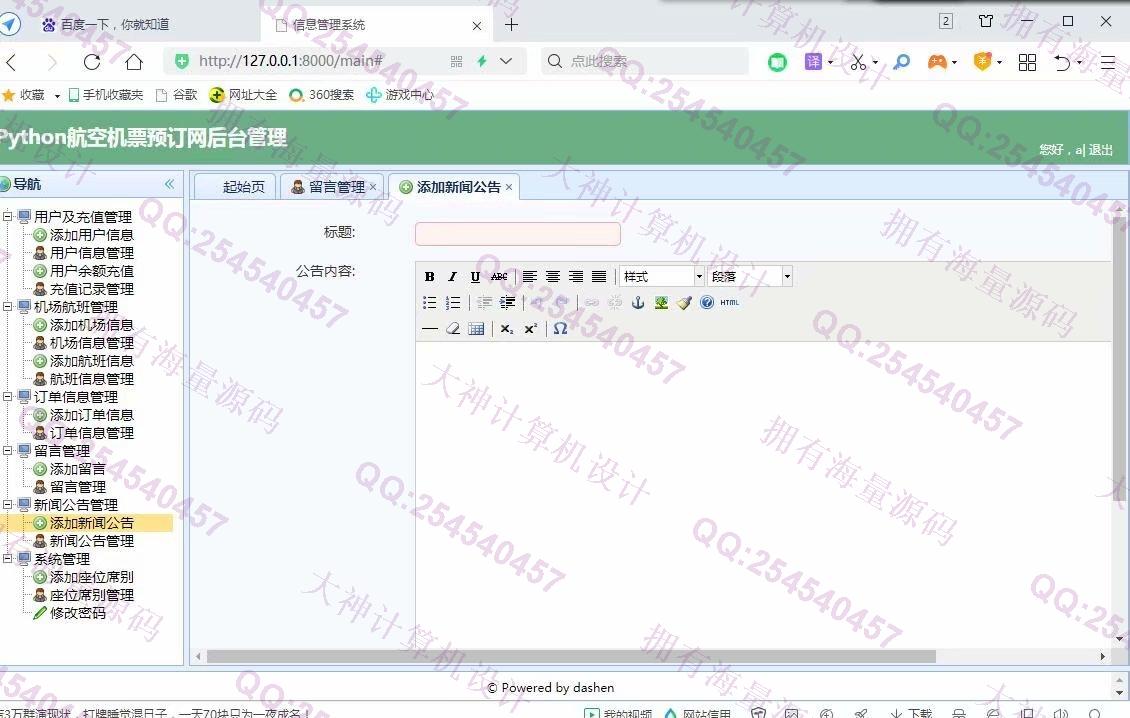Clean up messy code with broom icon
1130x718 pixels.
[x=684, y=303]
